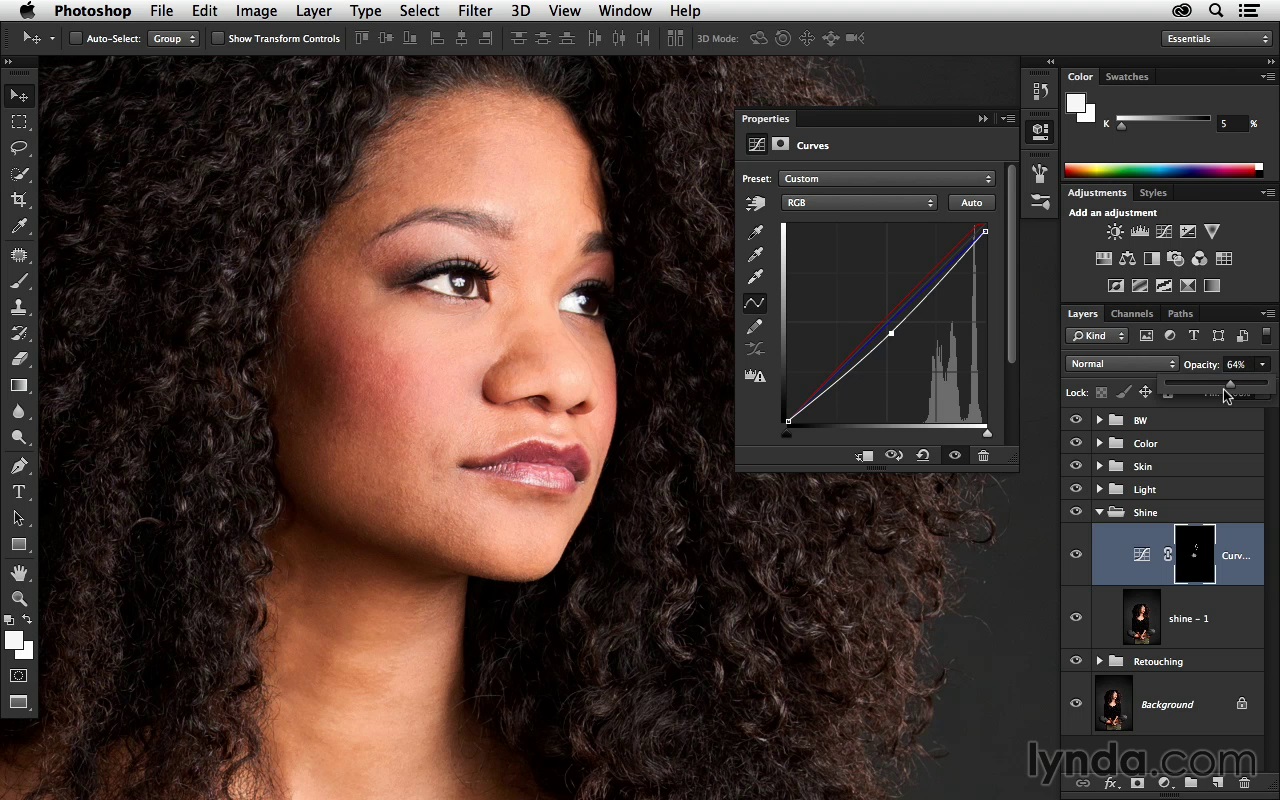Select the Crop tool
1280x800 pixels.
[x=19, y=200]
